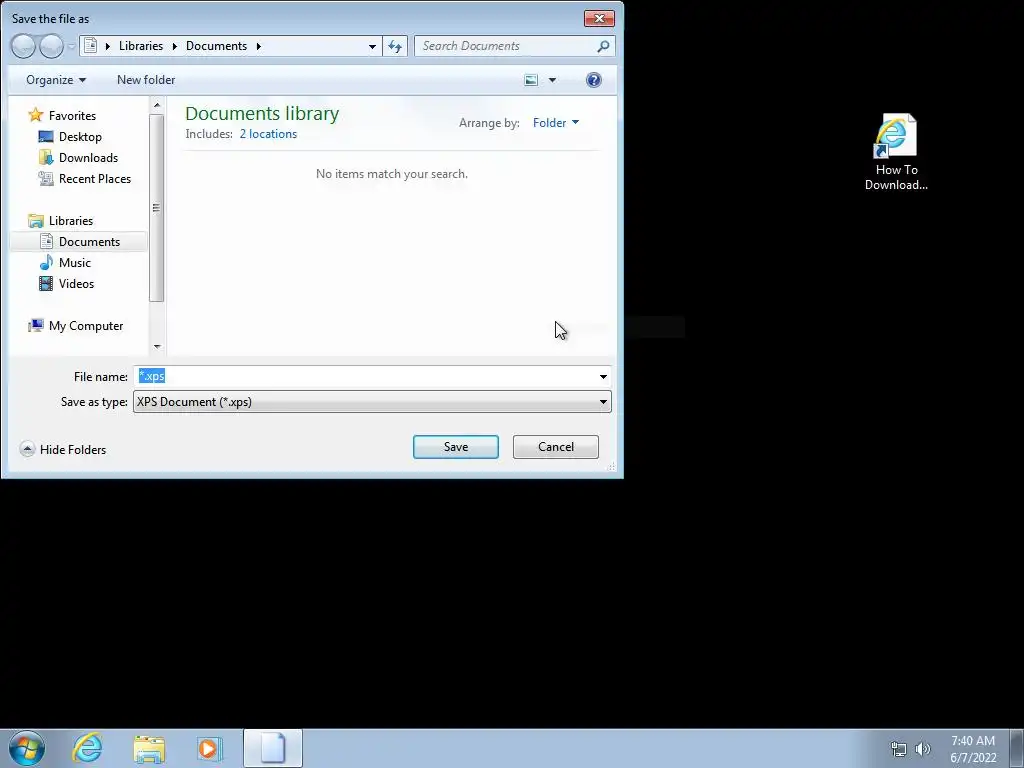Click the Back navigation arrow button
The width and height of the screenshot is (1024, 768).
point(23,46)
